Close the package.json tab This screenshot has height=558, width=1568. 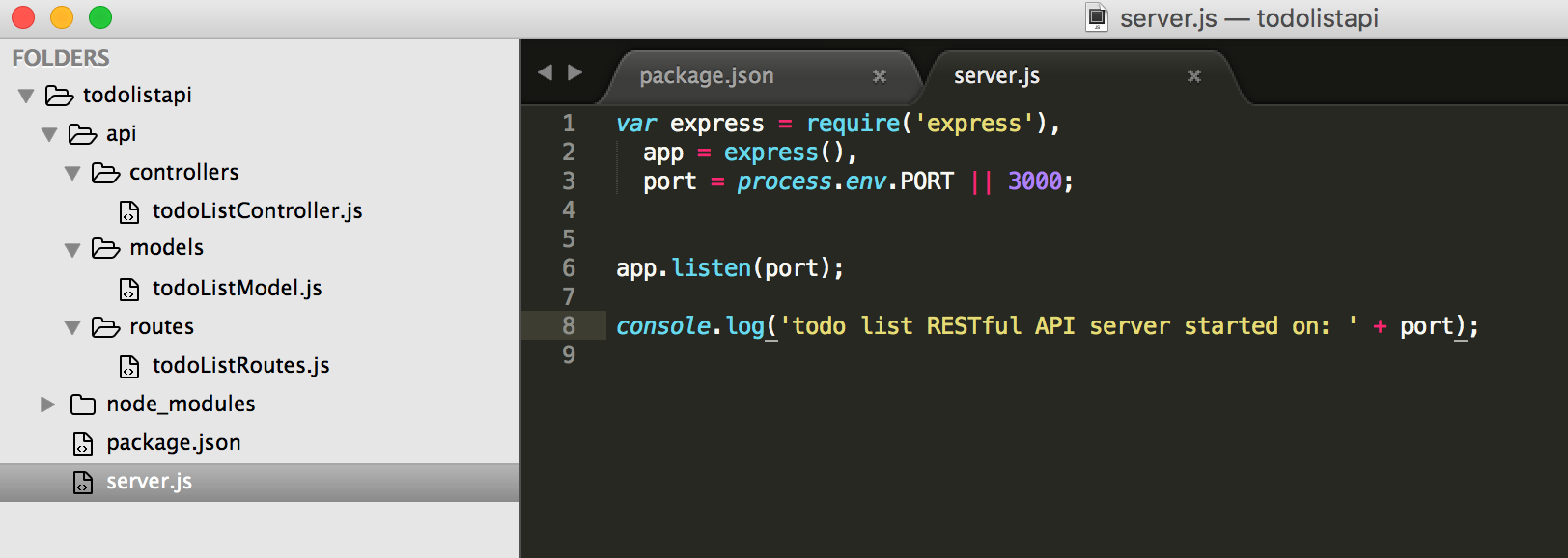(x=879, y=76)
